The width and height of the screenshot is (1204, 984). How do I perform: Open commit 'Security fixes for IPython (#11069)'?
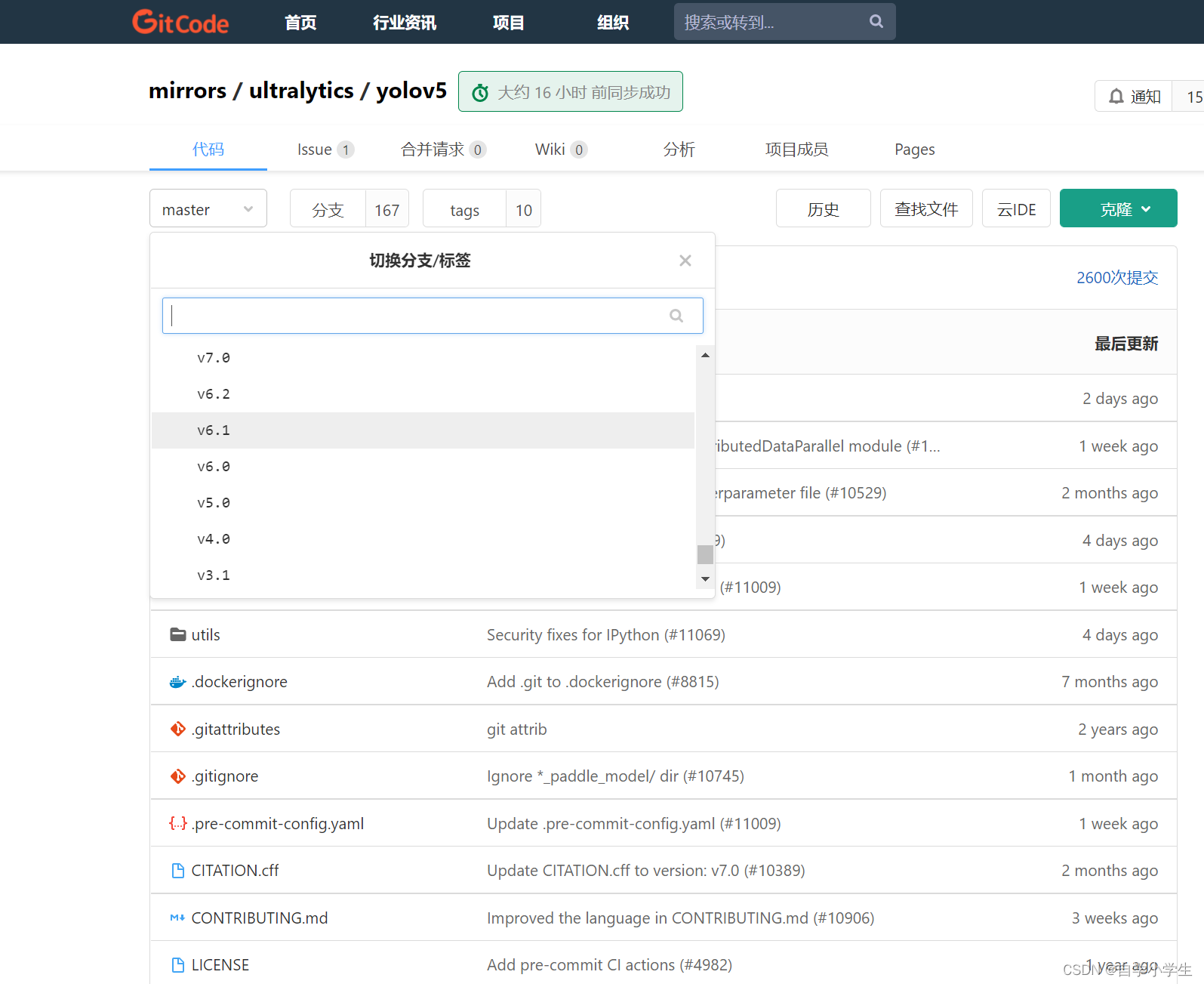point(606,635)
